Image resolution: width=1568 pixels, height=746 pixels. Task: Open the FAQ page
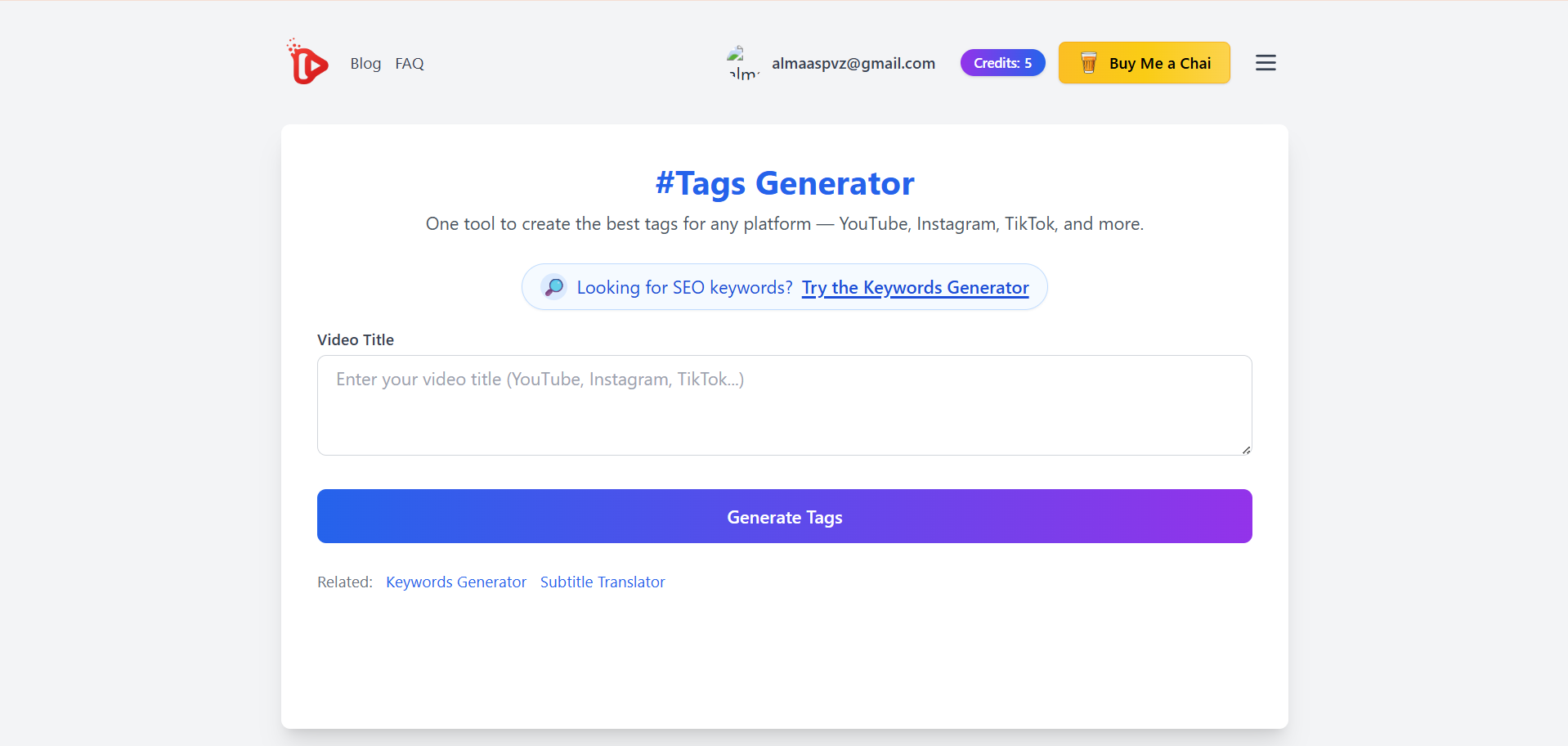point(409,63)
